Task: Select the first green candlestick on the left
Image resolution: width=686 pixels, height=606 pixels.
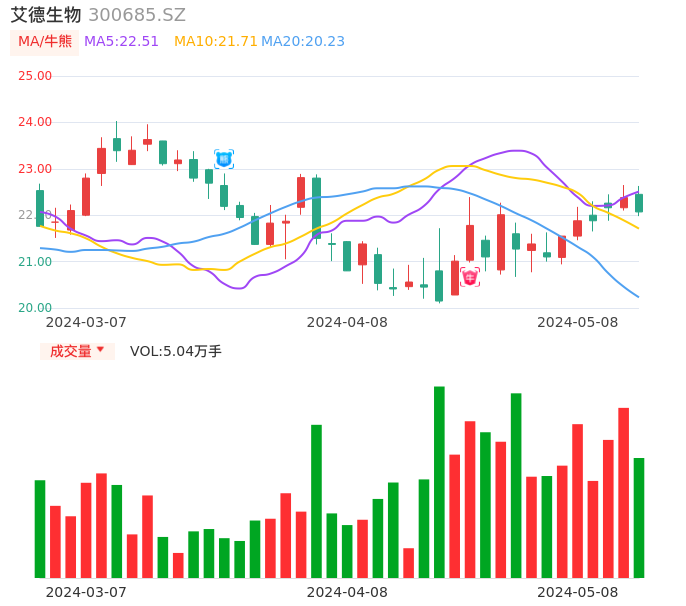Action: coord(40,208)
